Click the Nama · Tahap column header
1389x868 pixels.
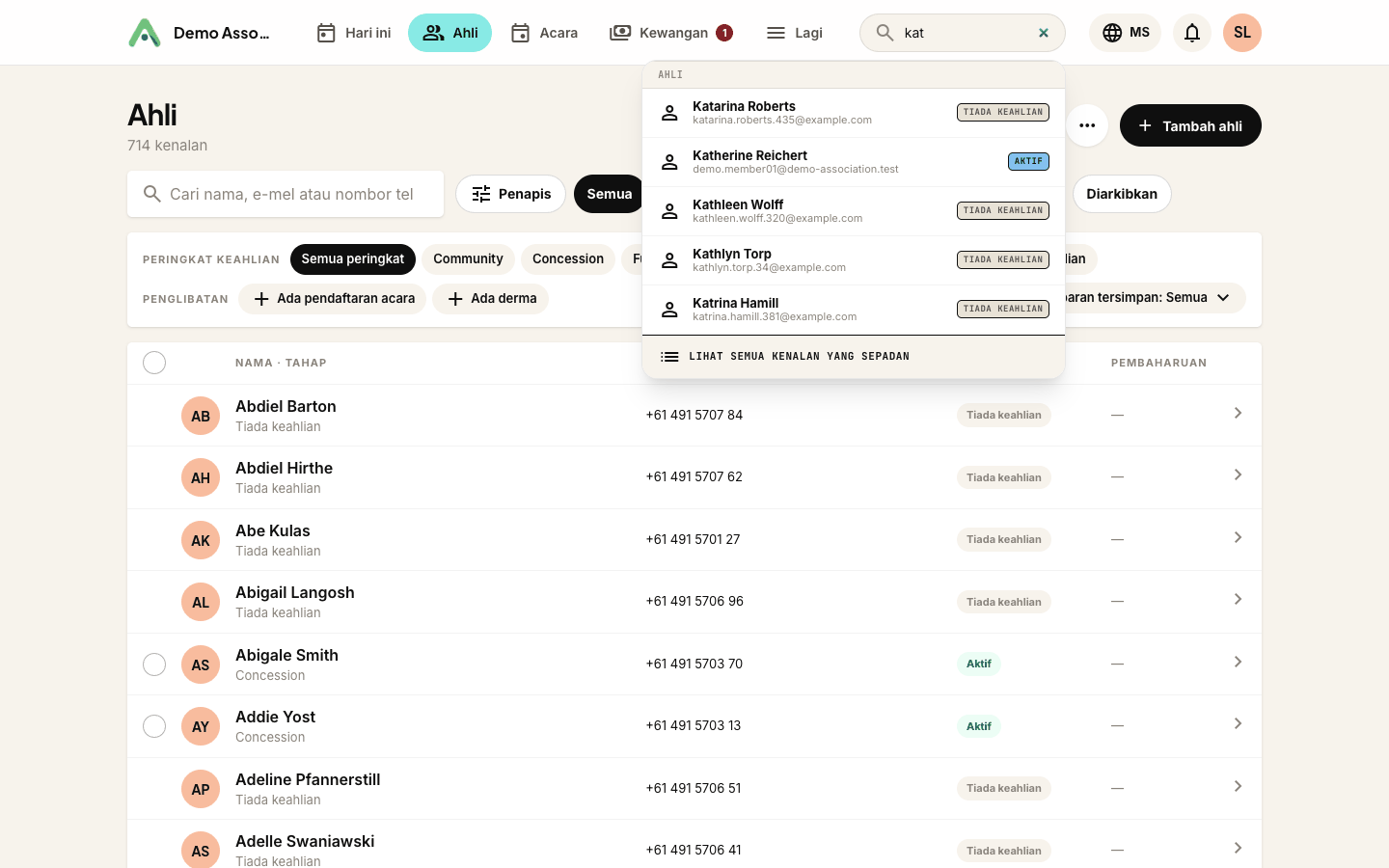coord(281,363)
